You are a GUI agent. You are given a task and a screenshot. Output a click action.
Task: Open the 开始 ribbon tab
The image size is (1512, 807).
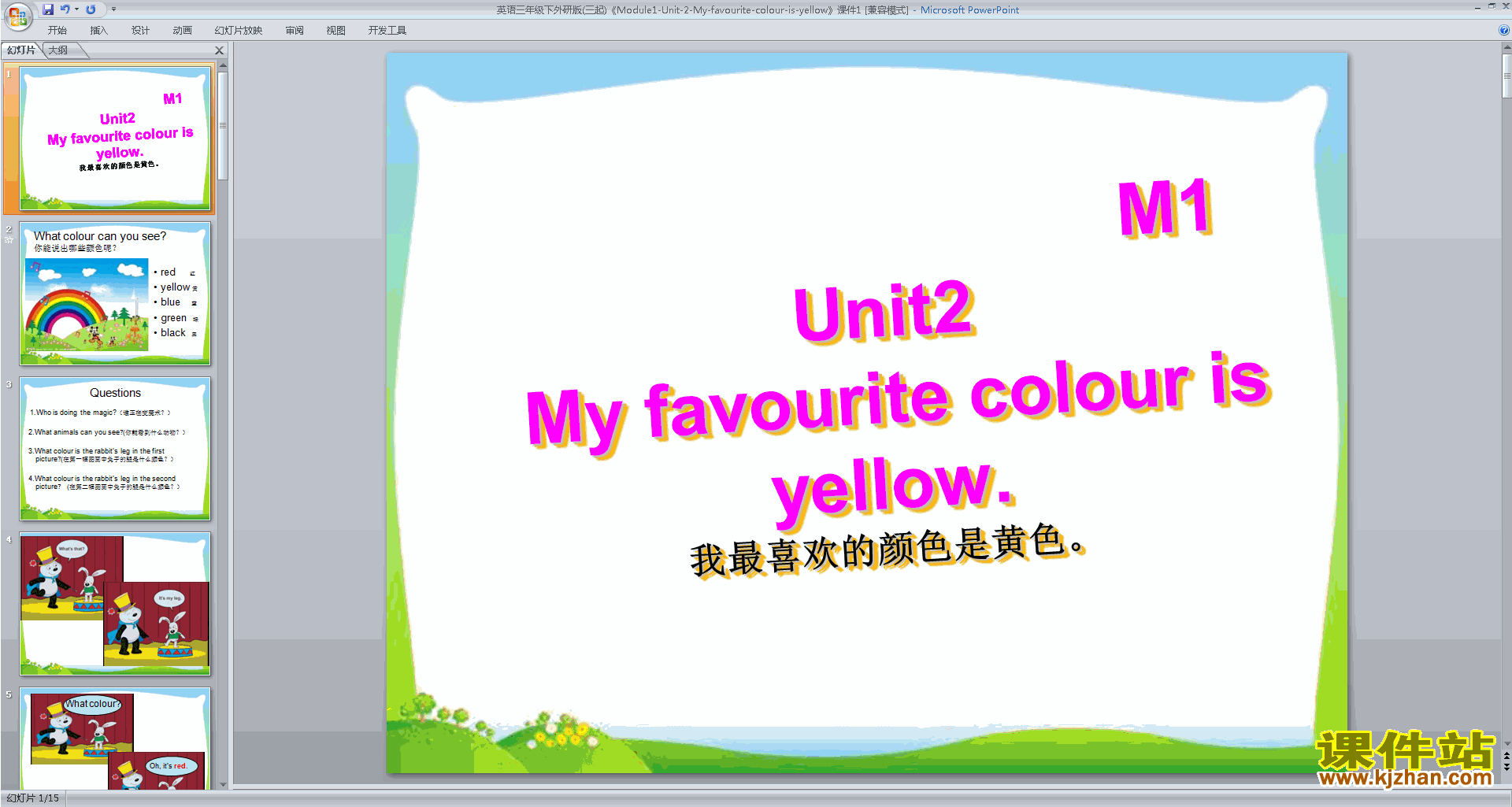coord(57,31)
